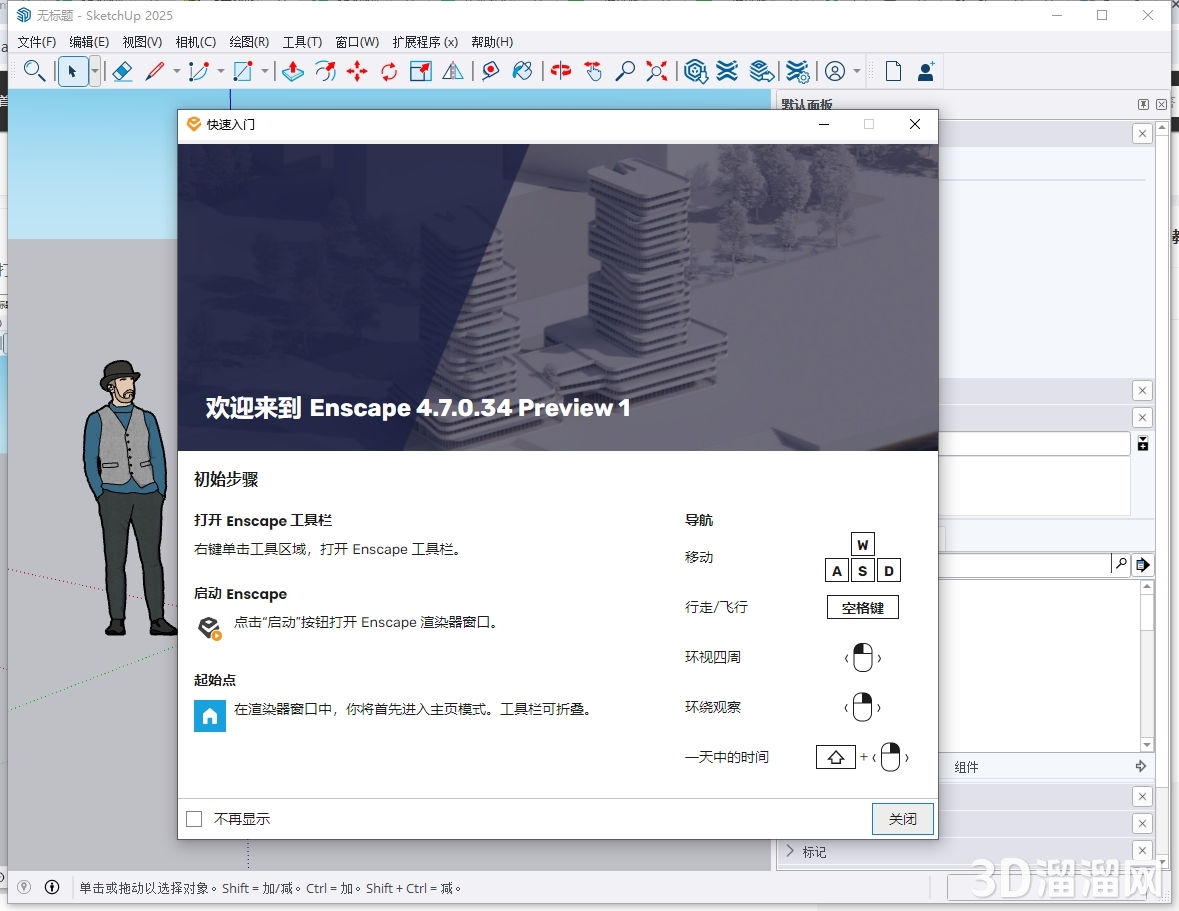Image resolution: width=1179 pixels, height=911 pixels.
Task: Open the Line tool dropdown arrow
Action: (177, 71)
